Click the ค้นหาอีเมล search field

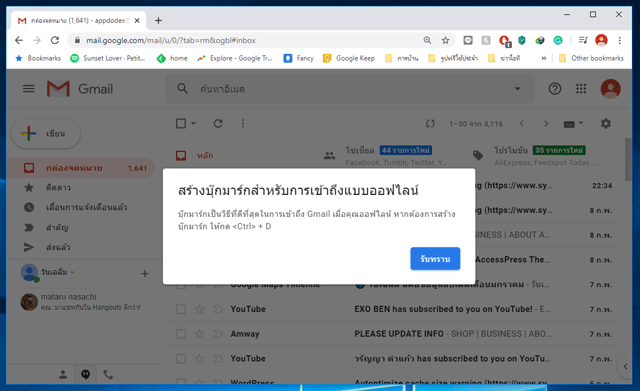351,89
